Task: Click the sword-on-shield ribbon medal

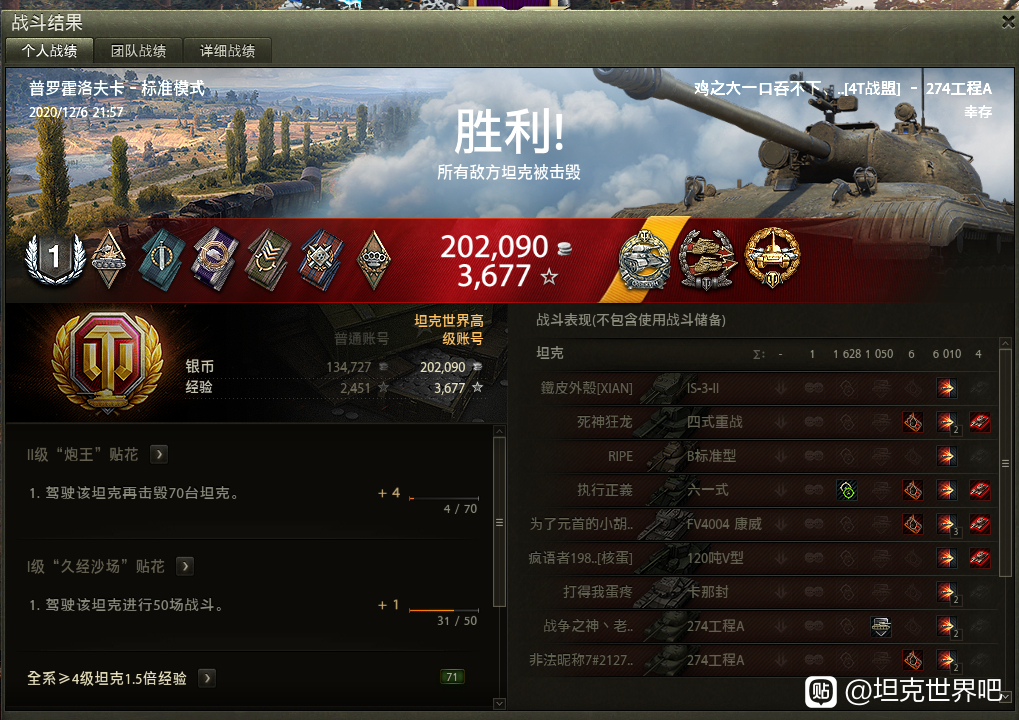Action: [161, 259]
